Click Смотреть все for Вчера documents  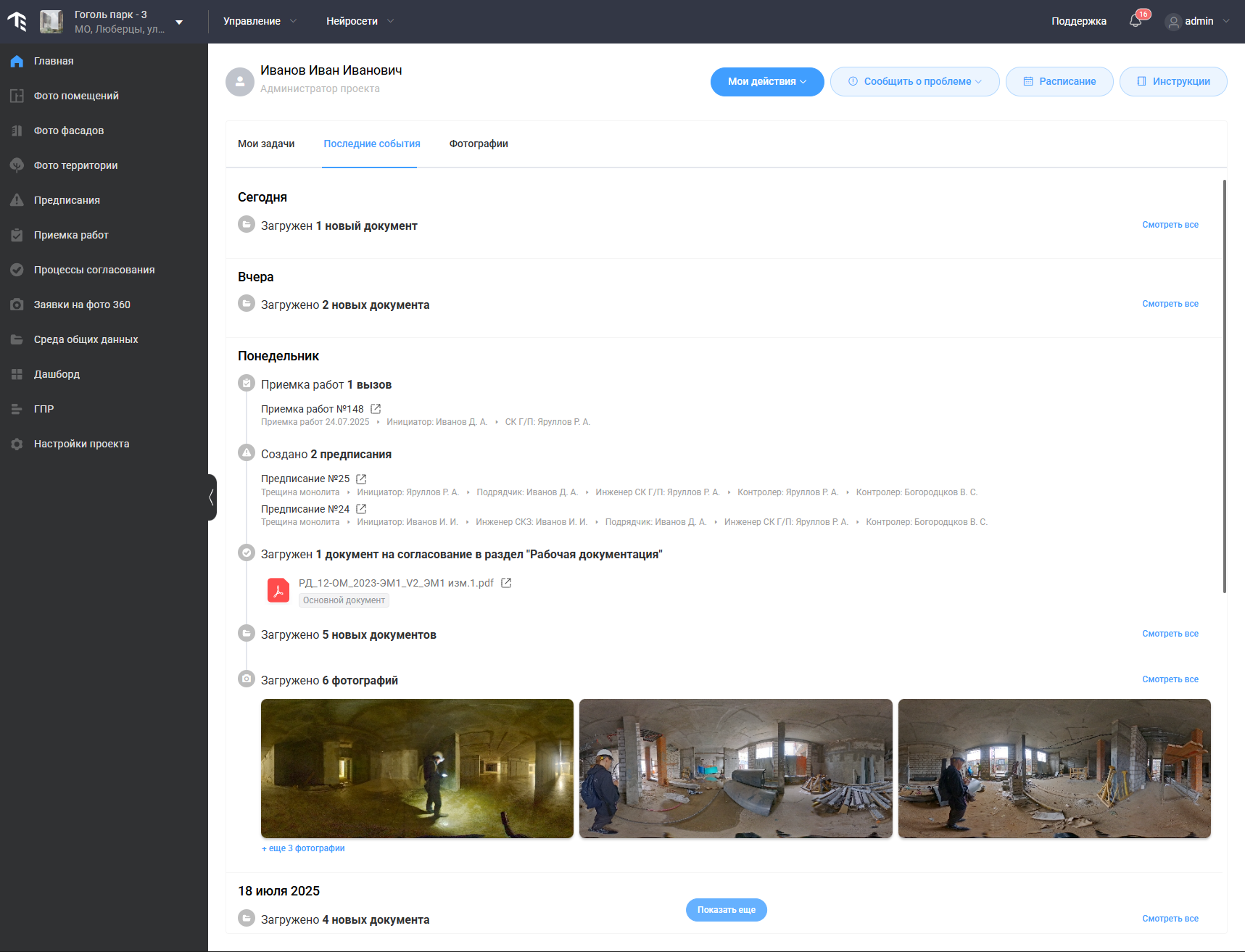tap(1170, 304)
